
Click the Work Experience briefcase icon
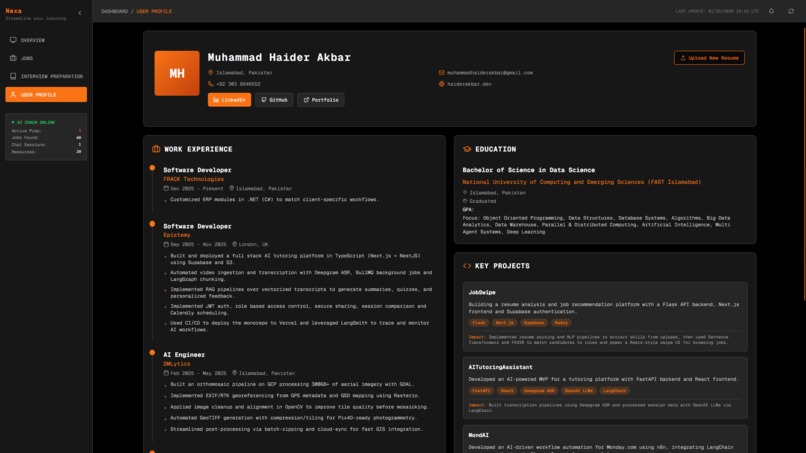[156, 149]
